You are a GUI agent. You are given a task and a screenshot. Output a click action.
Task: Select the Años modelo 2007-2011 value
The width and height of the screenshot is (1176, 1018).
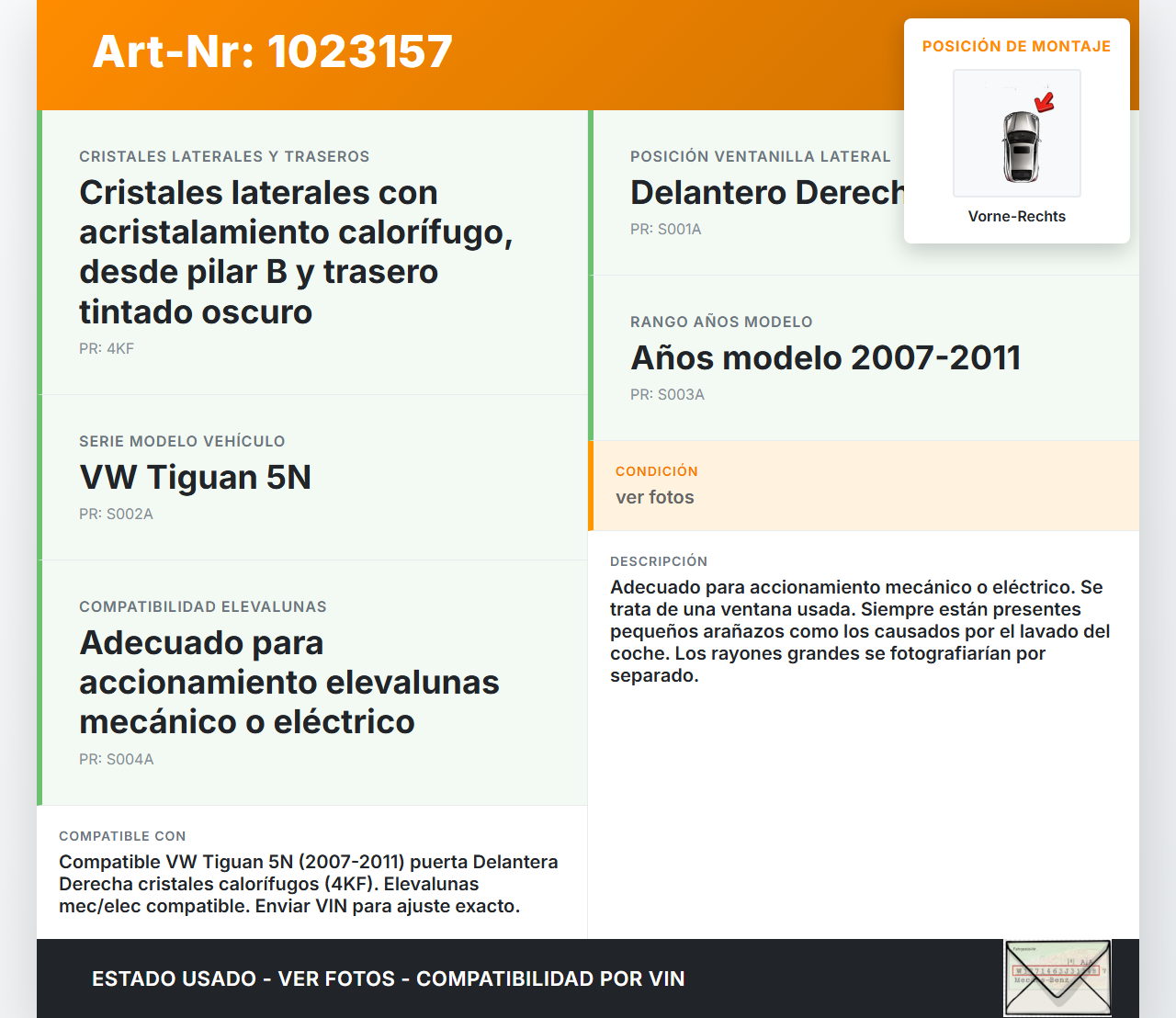pos(826,358)
